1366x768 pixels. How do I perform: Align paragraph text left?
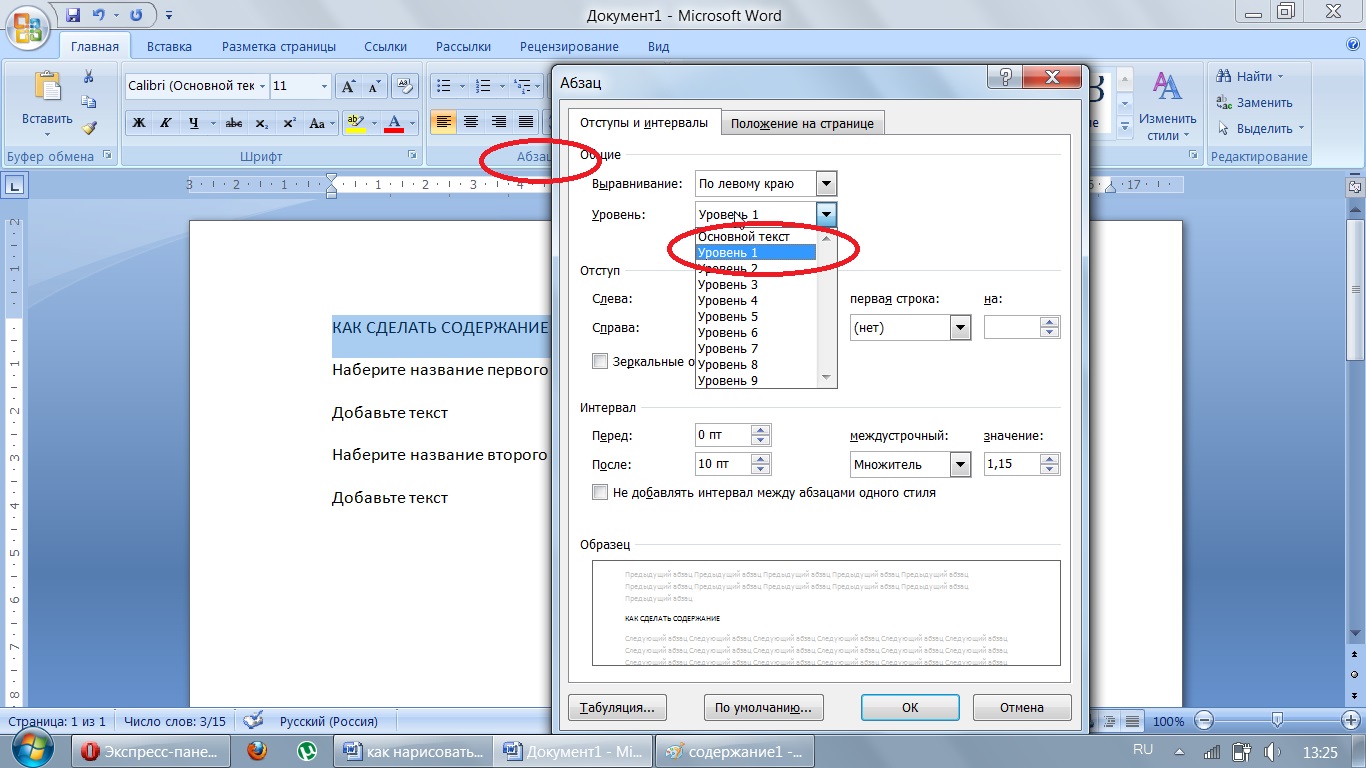pyautogui.click(x=444, y=123)
